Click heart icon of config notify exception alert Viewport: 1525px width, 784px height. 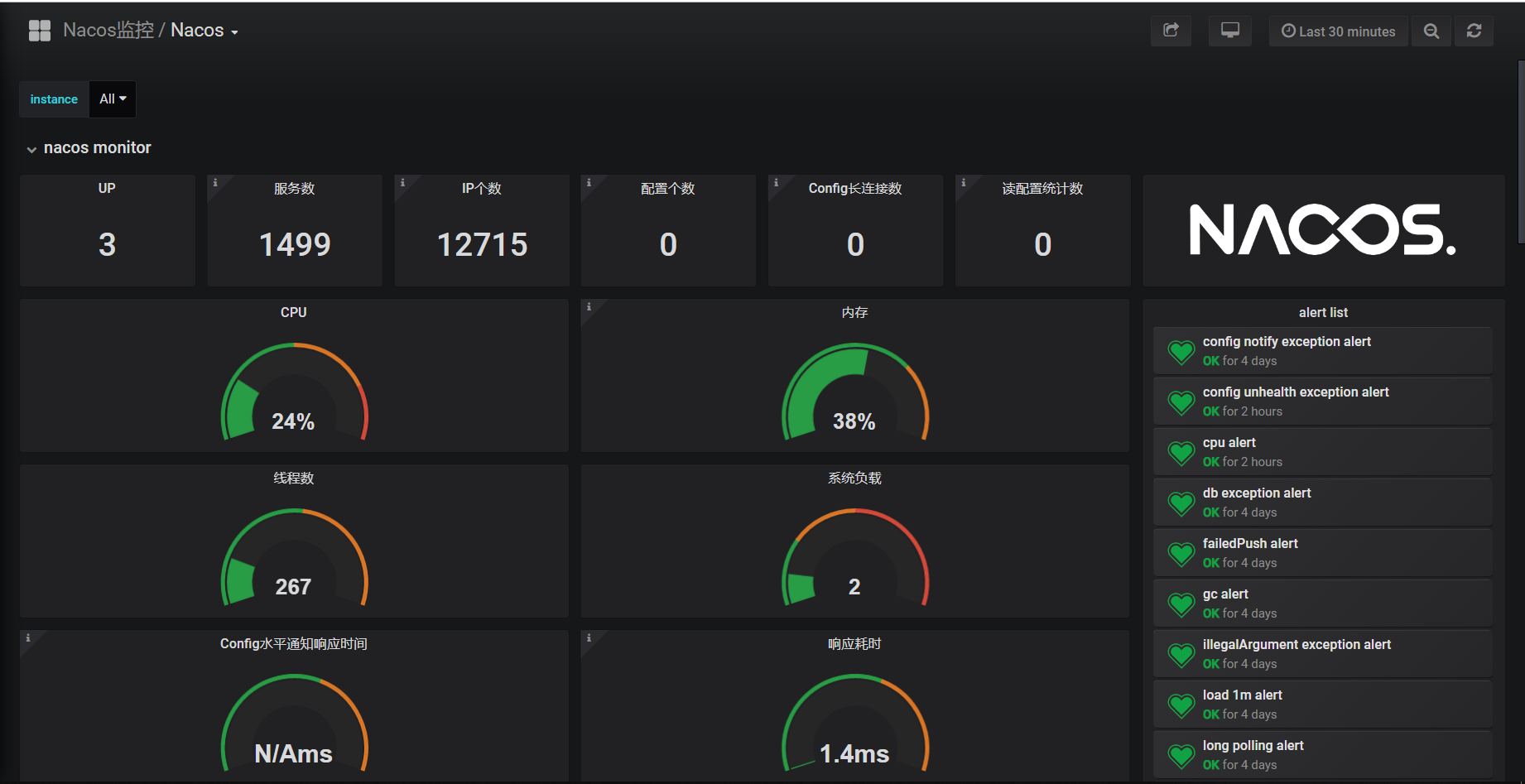(1181, 353)
